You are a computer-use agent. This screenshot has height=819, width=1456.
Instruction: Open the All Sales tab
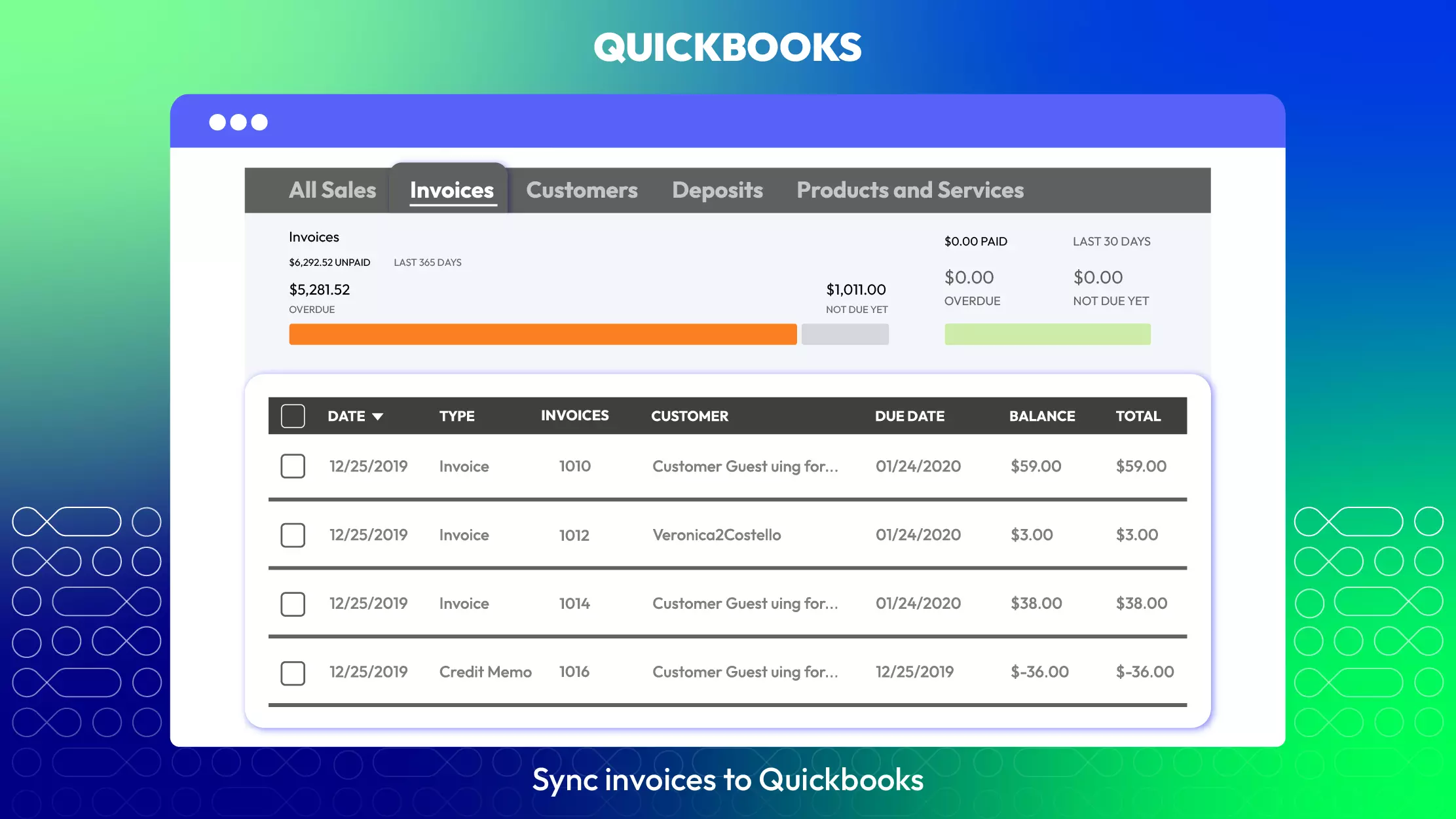coord(333,190)
